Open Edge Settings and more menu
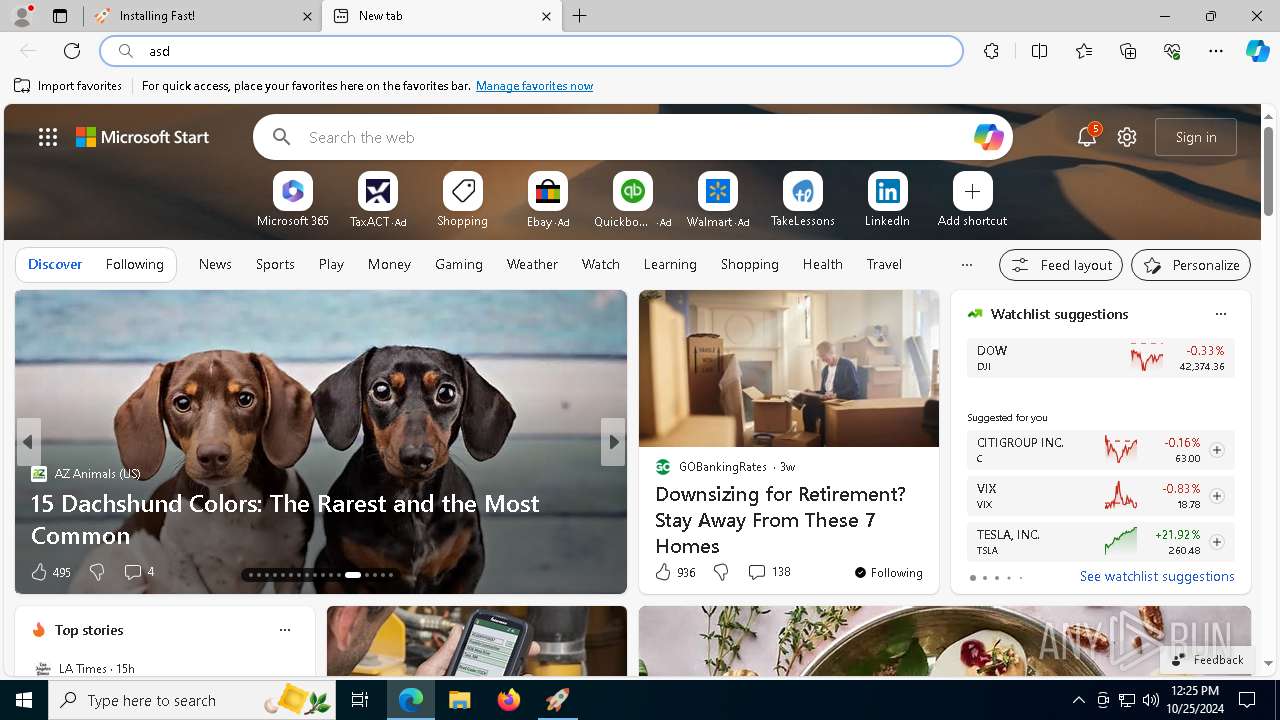 pyautogui.click(x=1216, y=51)
